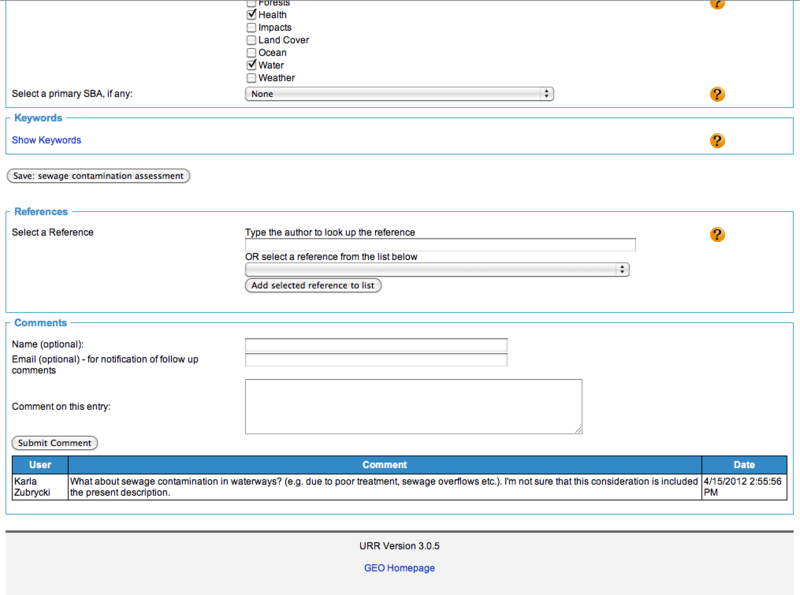Focus the author lookup text field

(x=440, y=245)
